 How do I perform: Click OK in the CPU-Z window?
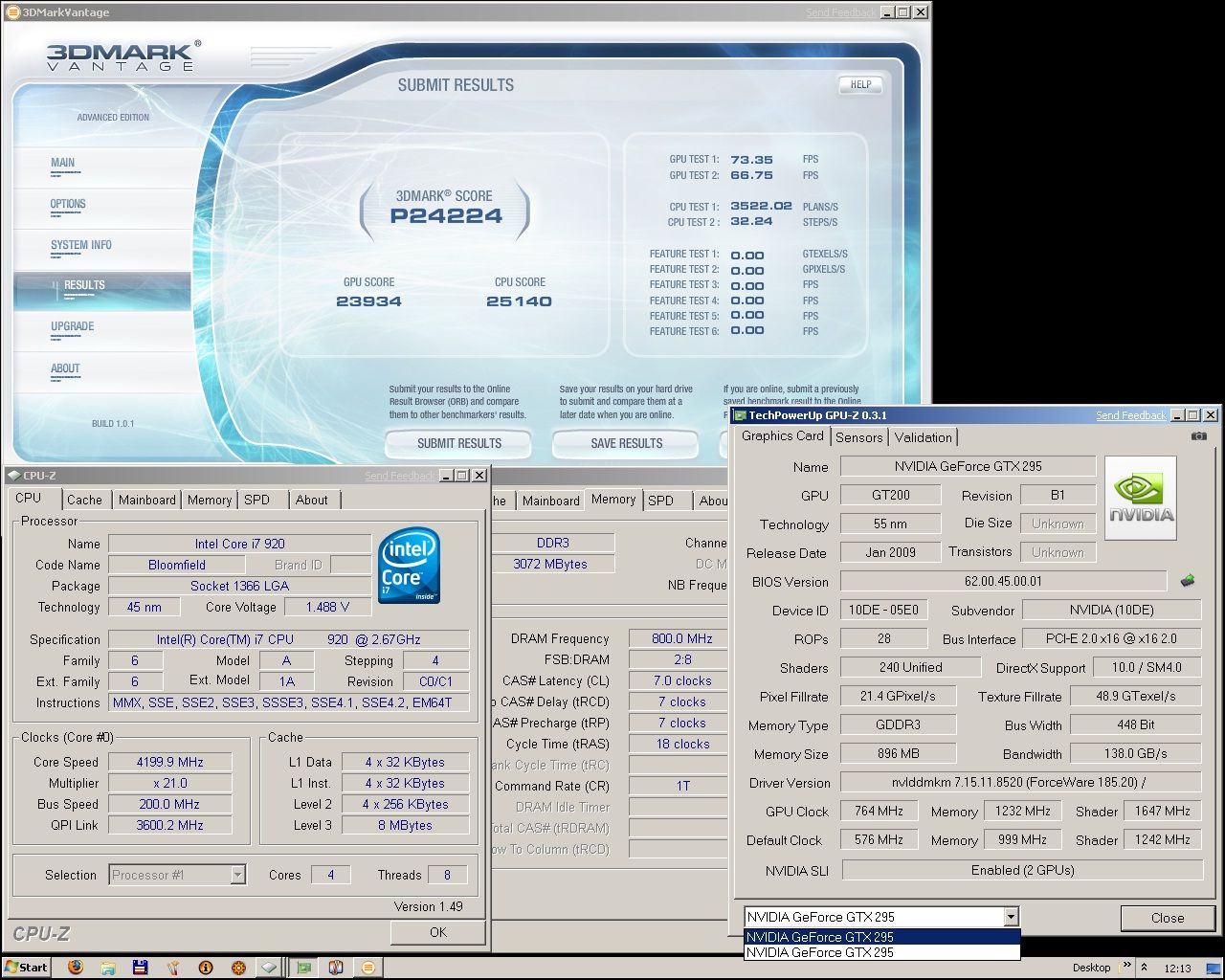tap(437, 932)
